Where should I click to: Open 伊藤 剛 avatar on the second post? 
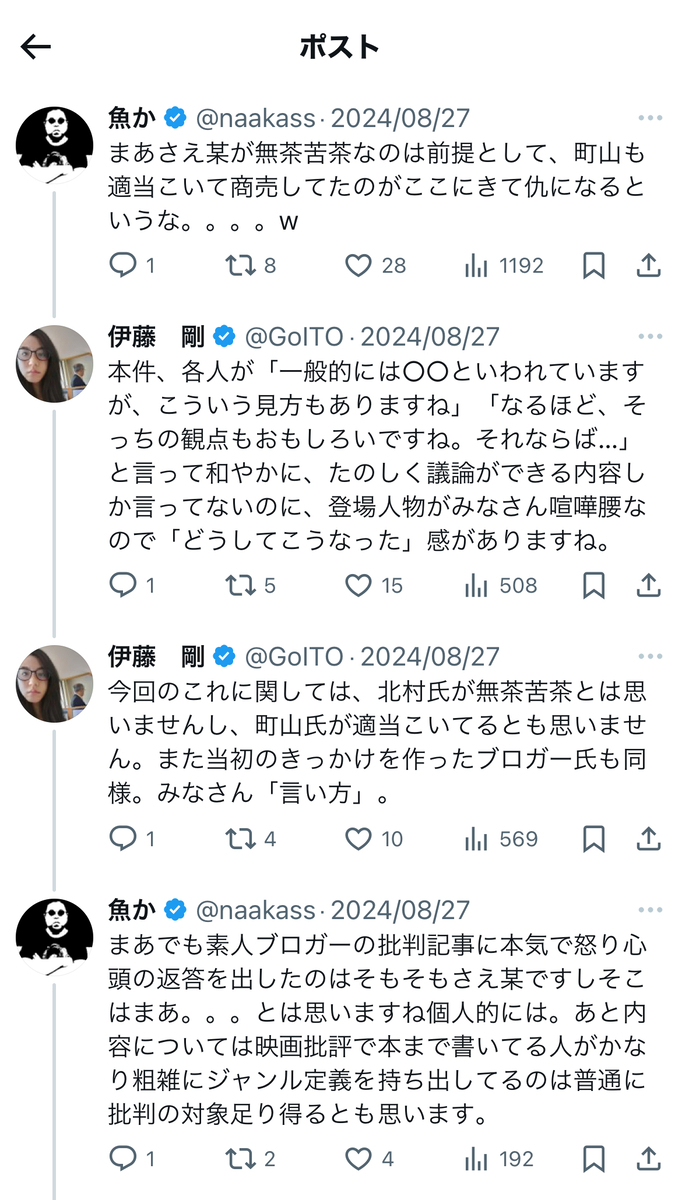click(55, 363)
